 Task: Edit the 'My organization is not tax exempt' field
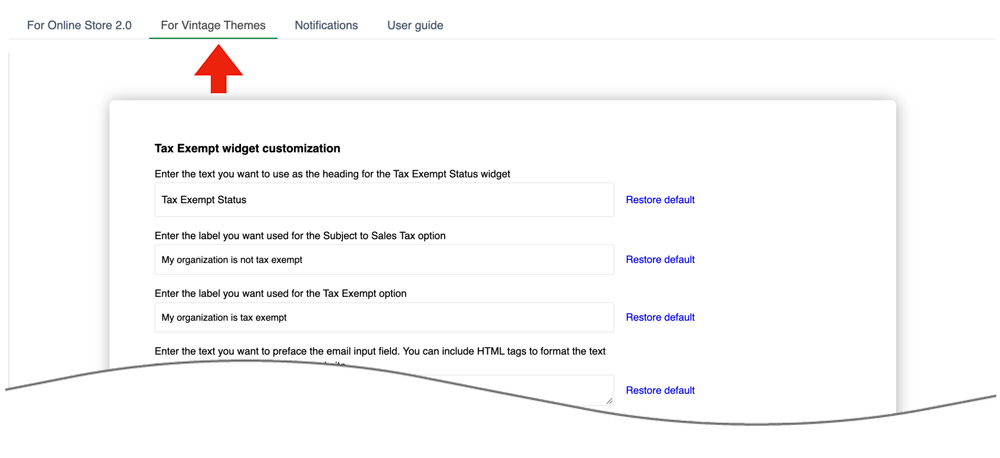384,260
